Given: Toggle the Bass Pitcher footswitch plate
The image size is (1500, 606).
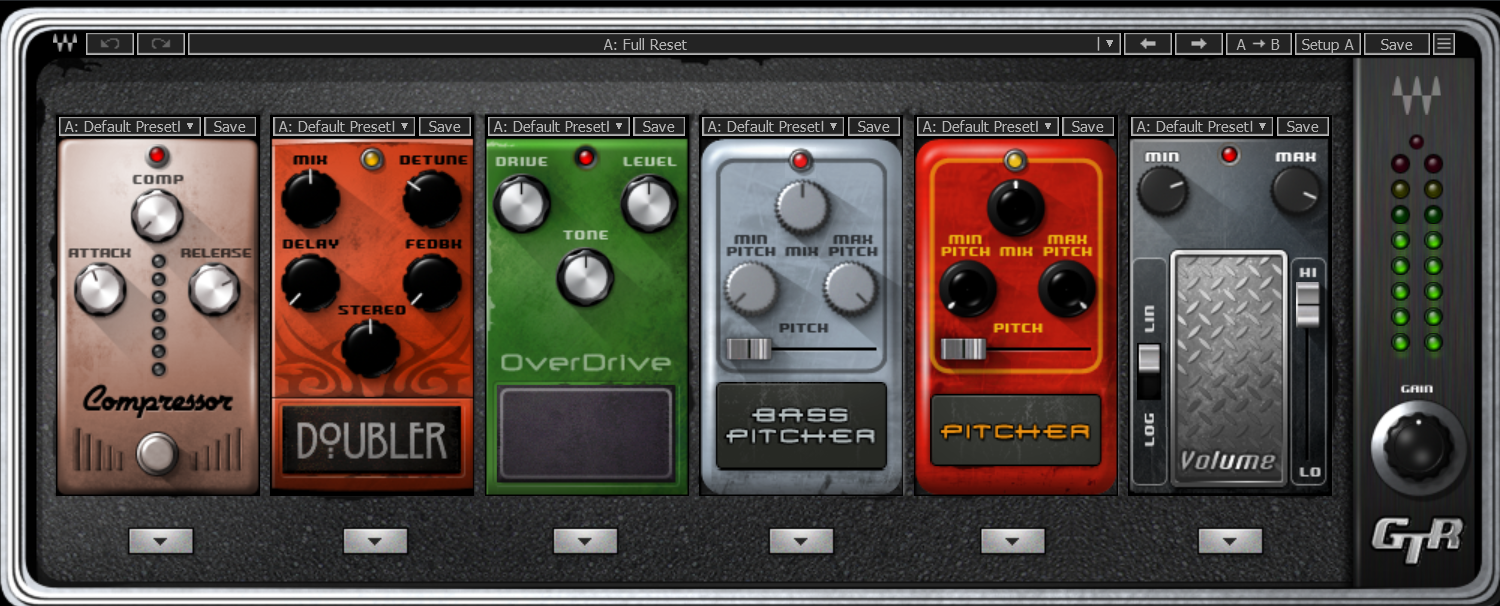Looking at the screenshot, I should pos(801,425).
